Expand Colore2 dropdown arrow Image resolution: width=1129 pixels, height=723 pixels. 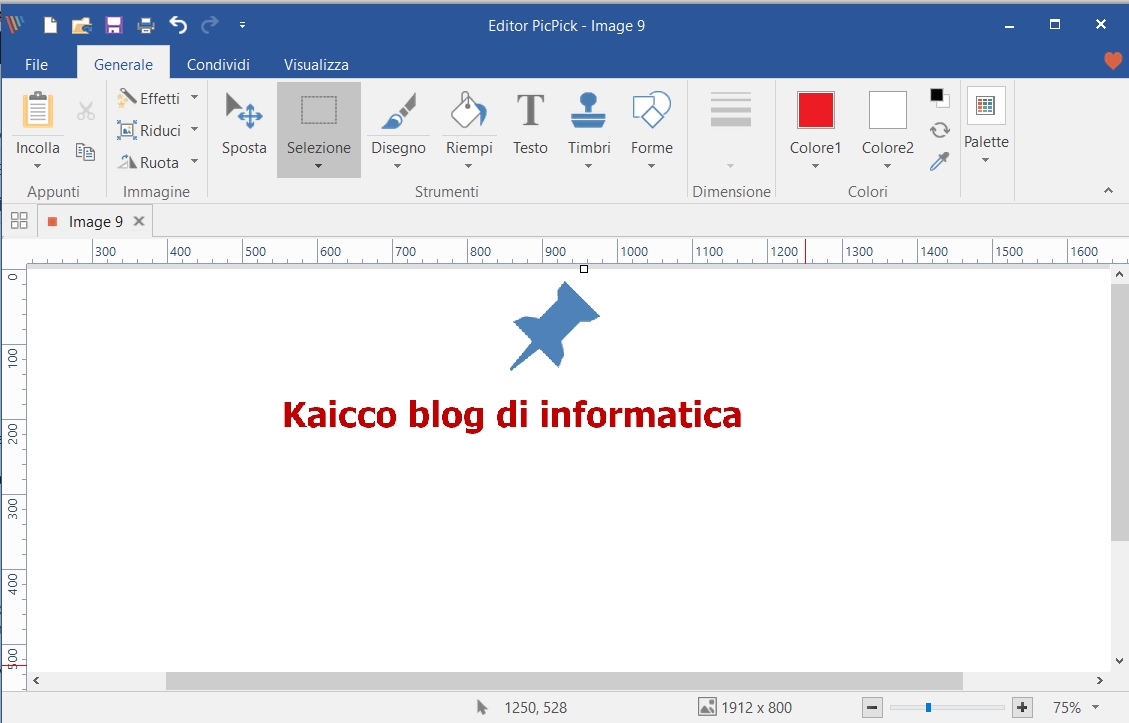[x=887, y=166]
